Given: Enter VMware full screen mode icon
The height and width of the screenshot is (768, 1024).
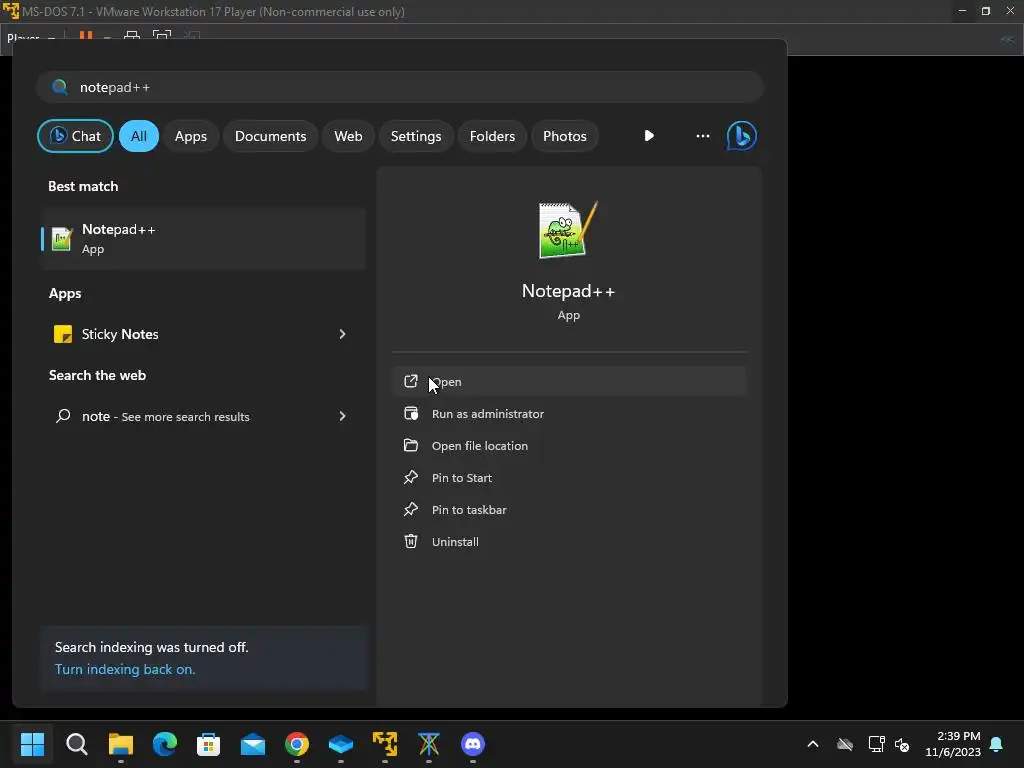Looking at the screenshot, I should [x=161, y=35].
